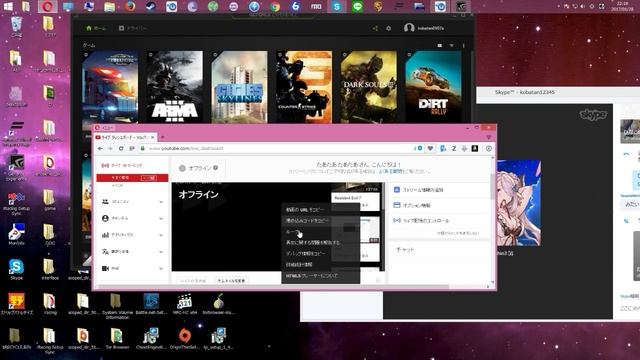
Task: Select the red Stream now sidebar item
Action: pos(132,178)
